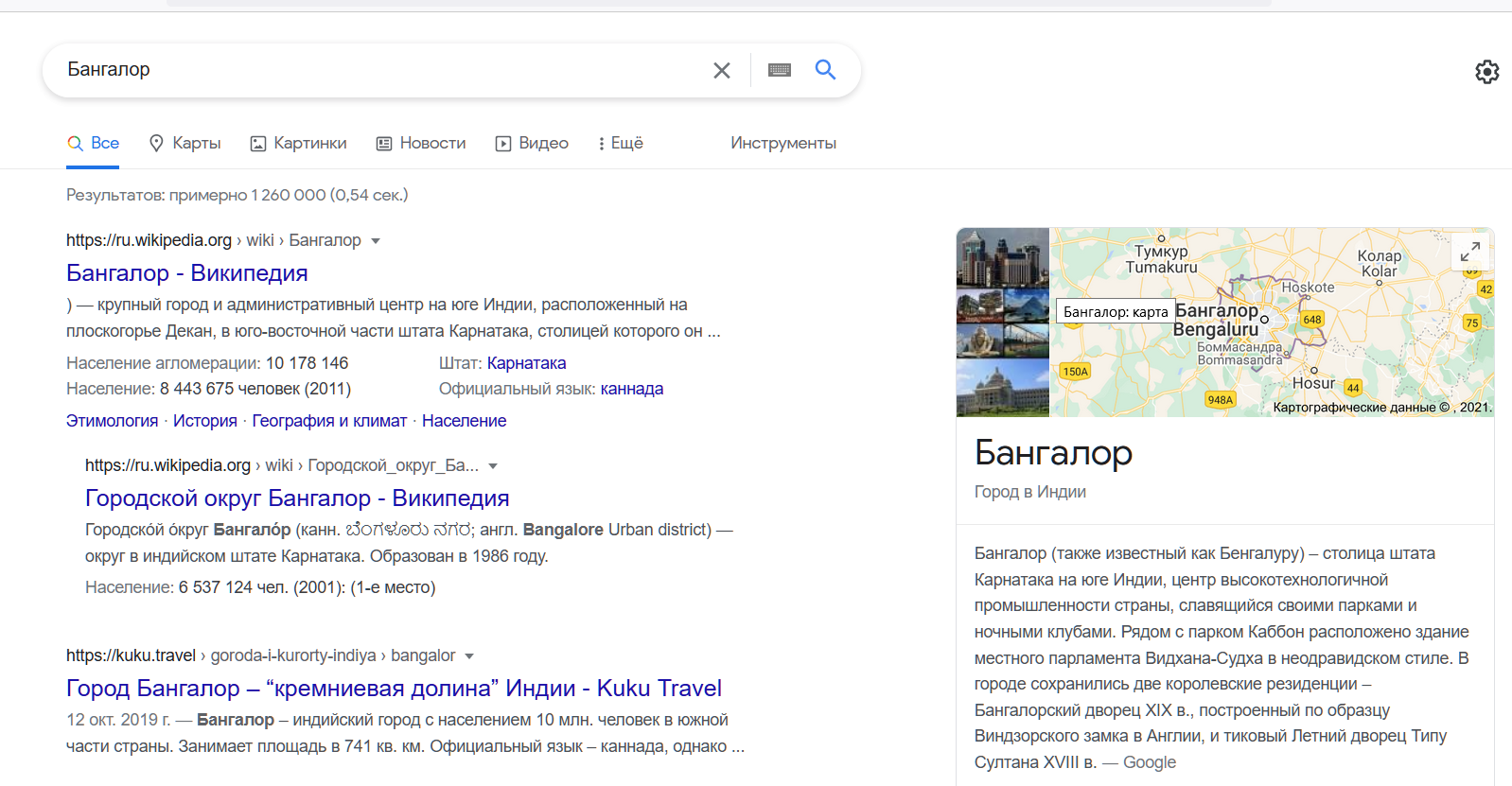Click the Бангалор knowledge panel title
The height and width of the screenshot is (786, 1512).
coord(1053,453)
